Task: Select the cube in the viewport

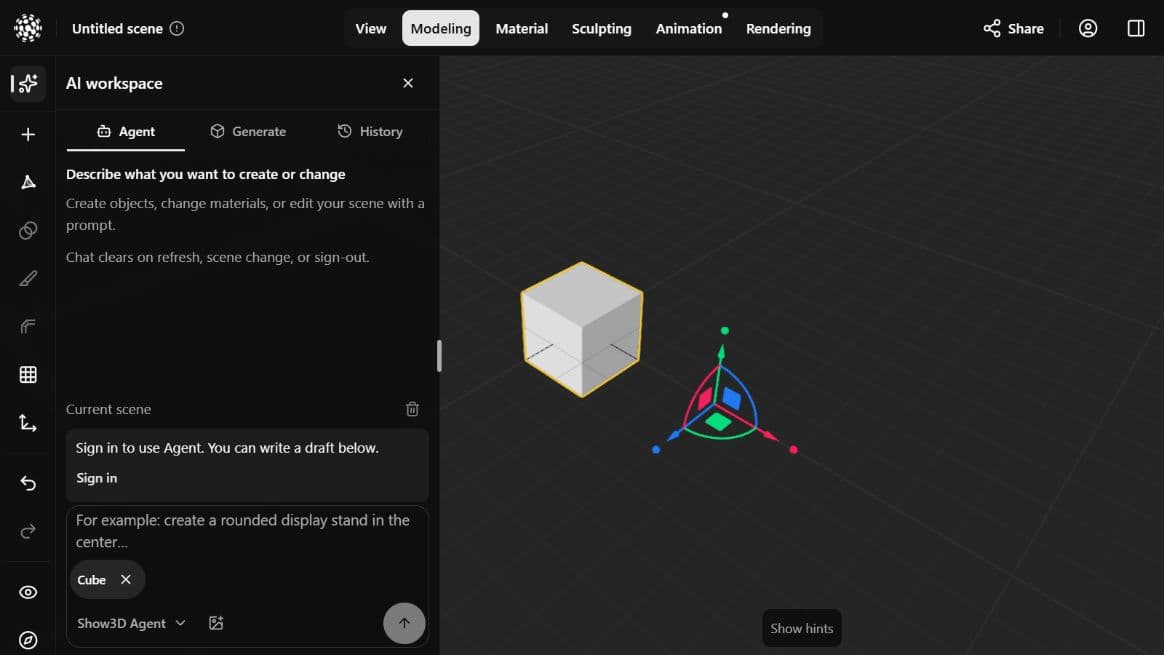Action: click(x=581, y=329)
